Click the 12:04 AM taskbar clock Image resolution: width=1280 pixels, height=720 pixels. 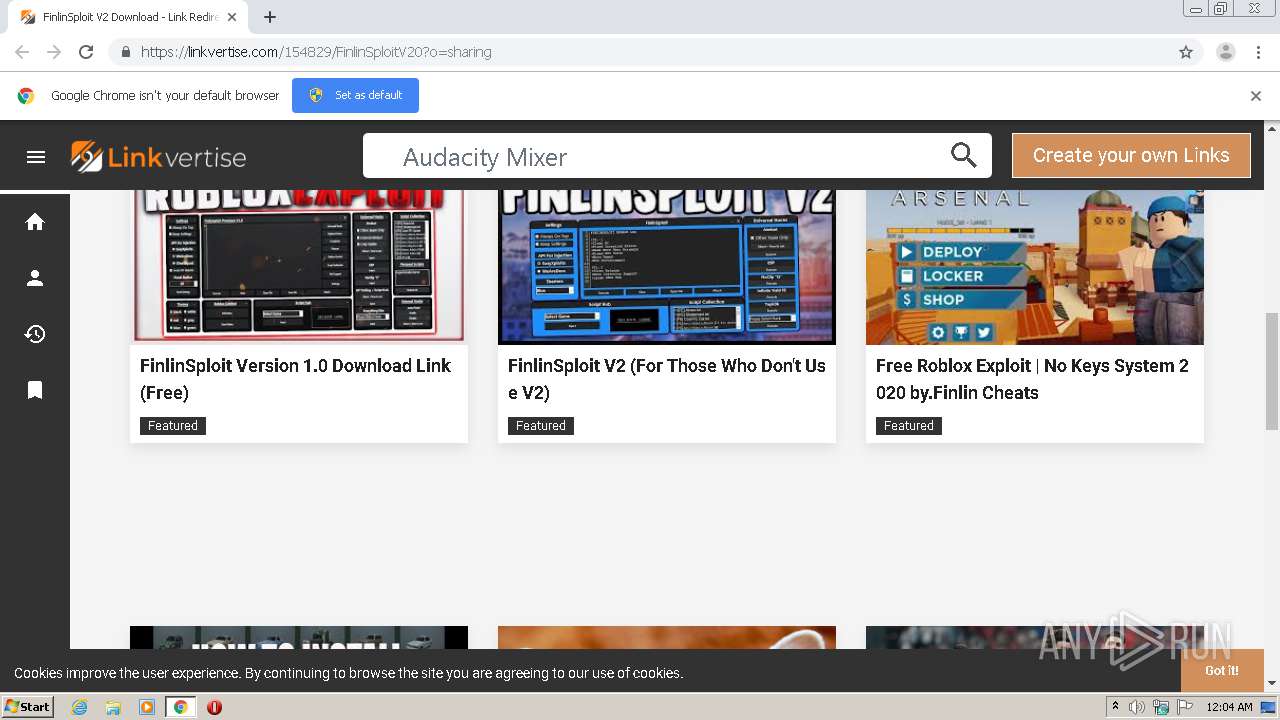1229,707
